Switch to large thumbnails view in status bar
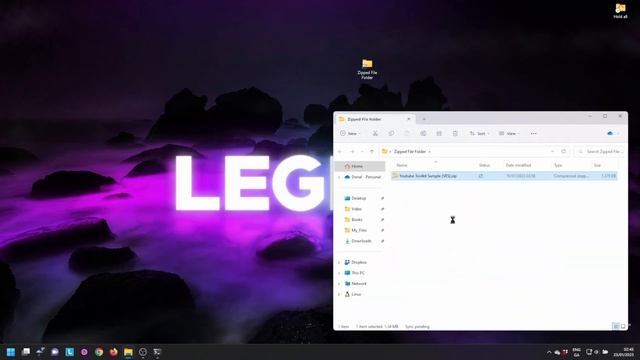The height and width of the screenshot is (360, 640). pyautogui.click(x=623, y=326)
